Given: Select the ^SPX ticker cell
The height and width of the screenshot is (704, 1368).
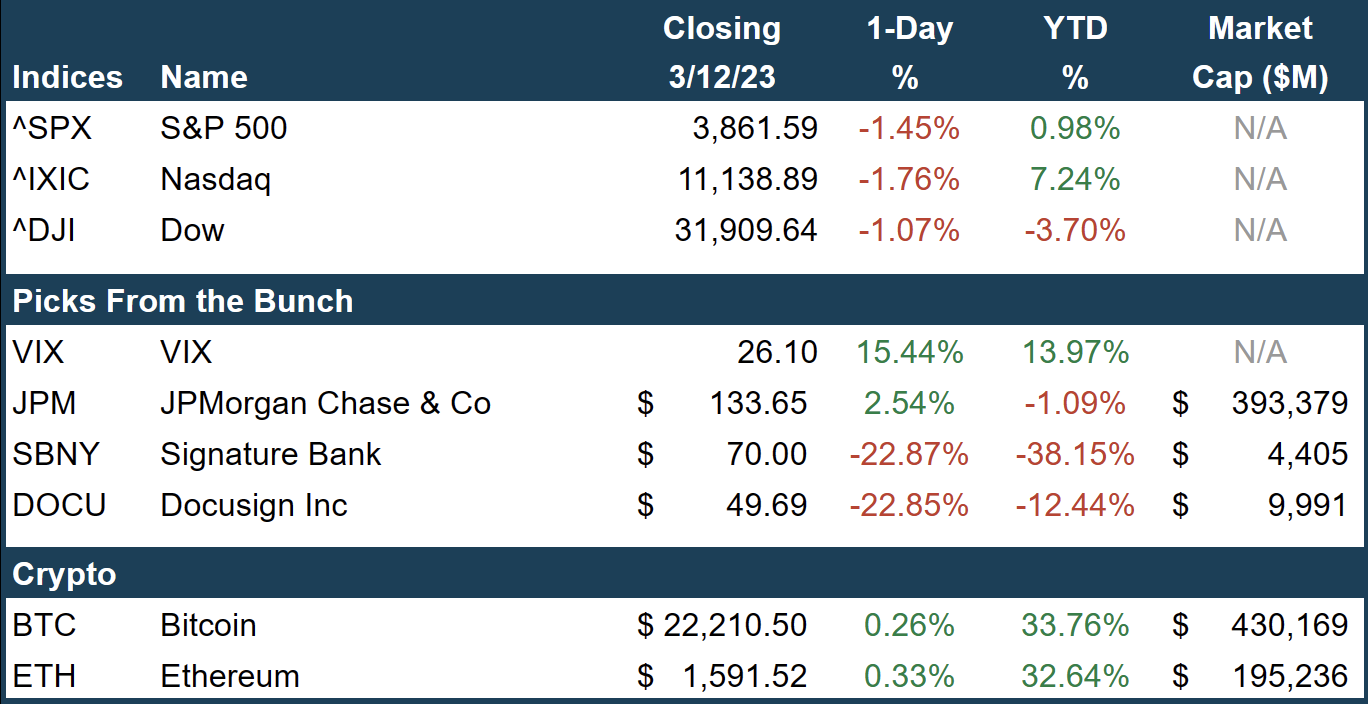Looking at the screenshot, I should pos(50,128).
